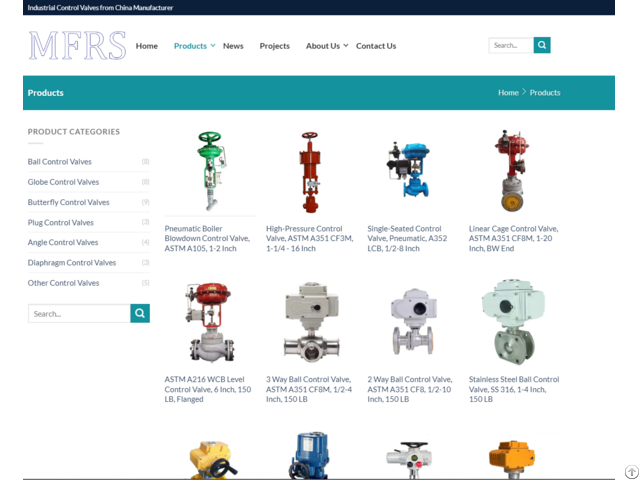This screenshot has height=480, width=640.
Task: Open High-Pressure Control Valve title link
Action: pyautogui.click(x=310, y=238)
